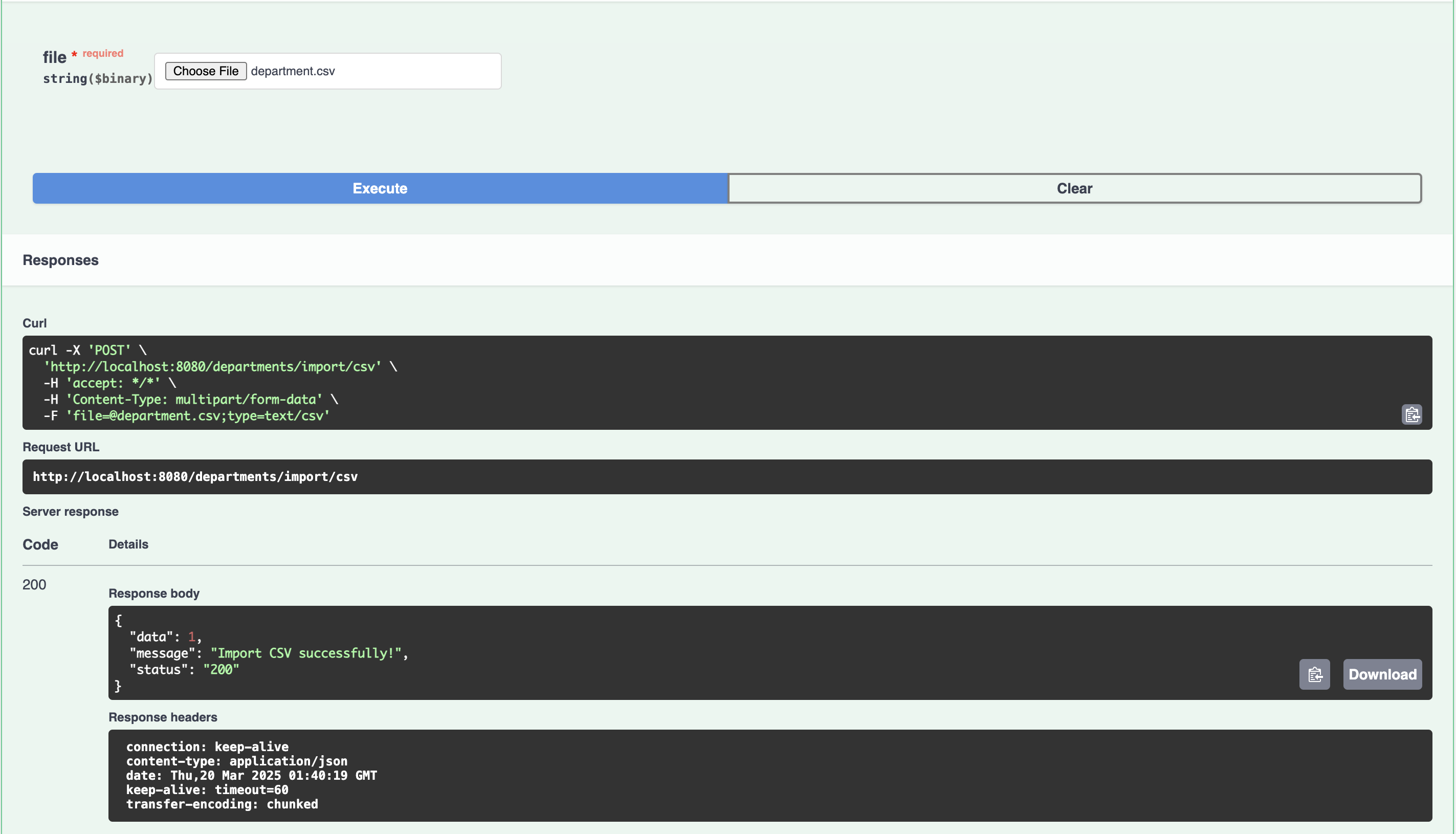Viewport: 1456px width, 834px height.
Task: Copy the curl command to clipboard
Action: click(1411, 414)
